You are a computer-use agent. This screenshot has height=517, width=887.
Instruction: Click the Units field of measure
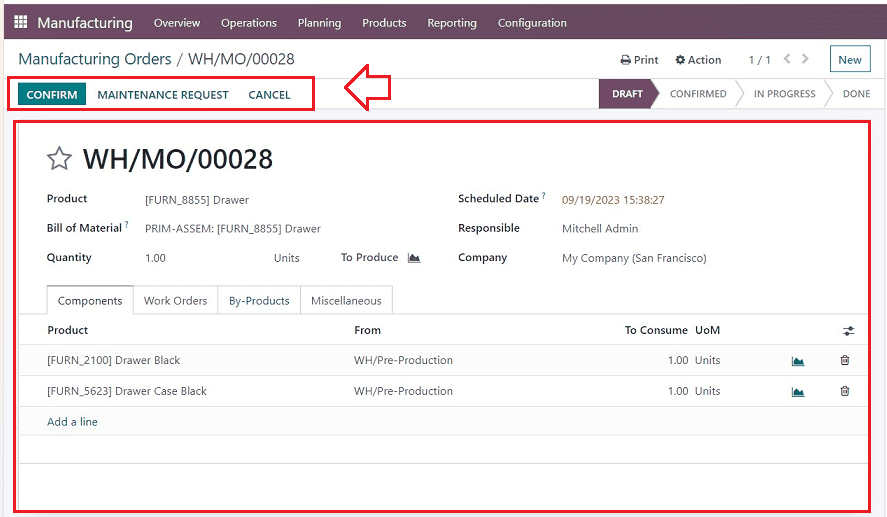pyautogui.click(x=287, y=258)
